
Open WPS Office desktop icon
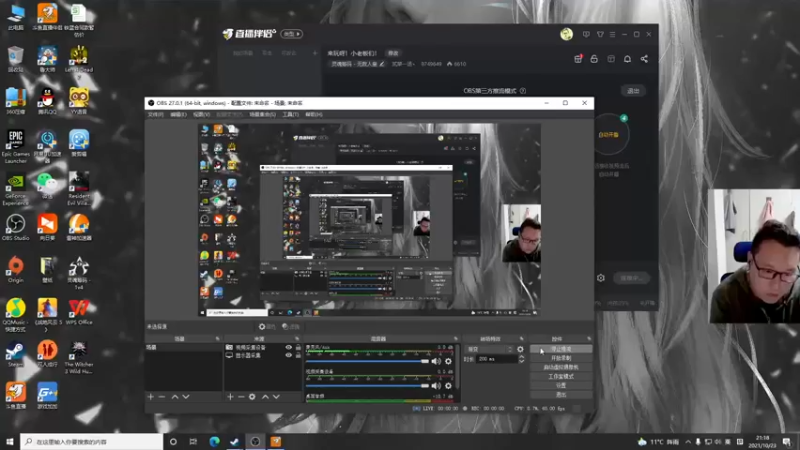click(79, 312)
